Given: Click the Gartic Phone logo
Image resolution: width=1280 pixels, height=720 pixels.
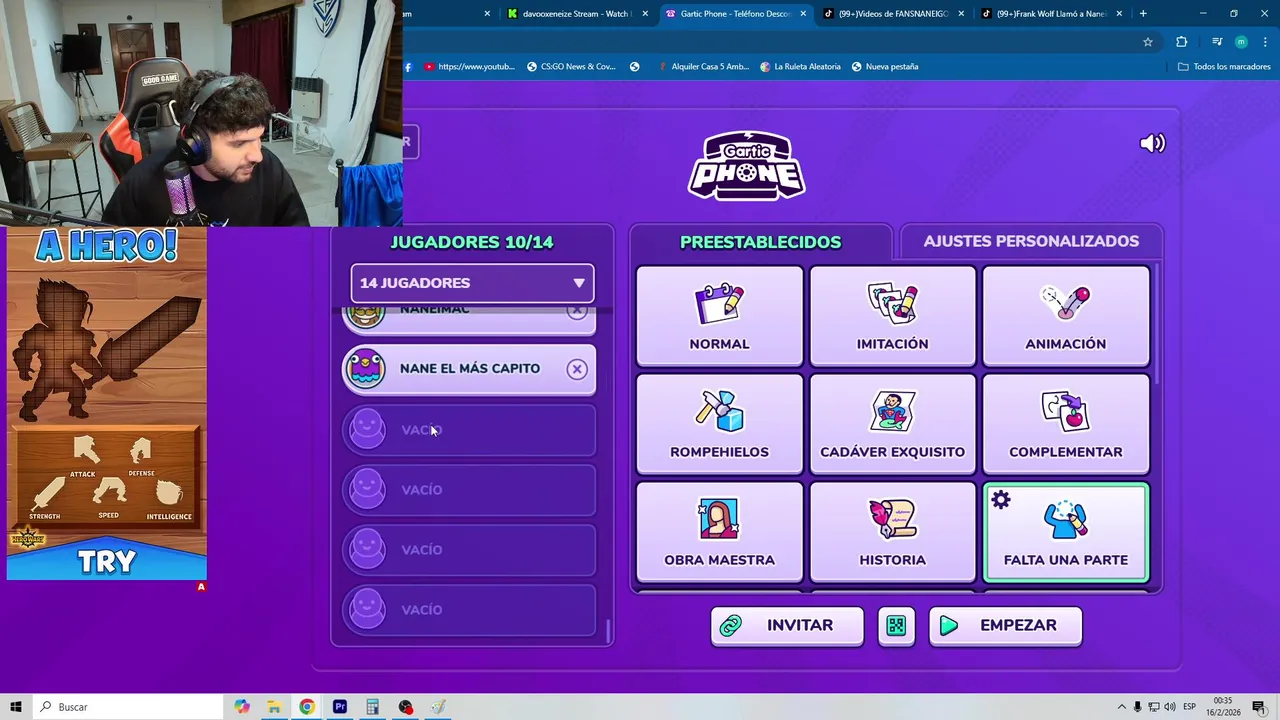Looking at the screenshot, I should click(x=746, y=165).
